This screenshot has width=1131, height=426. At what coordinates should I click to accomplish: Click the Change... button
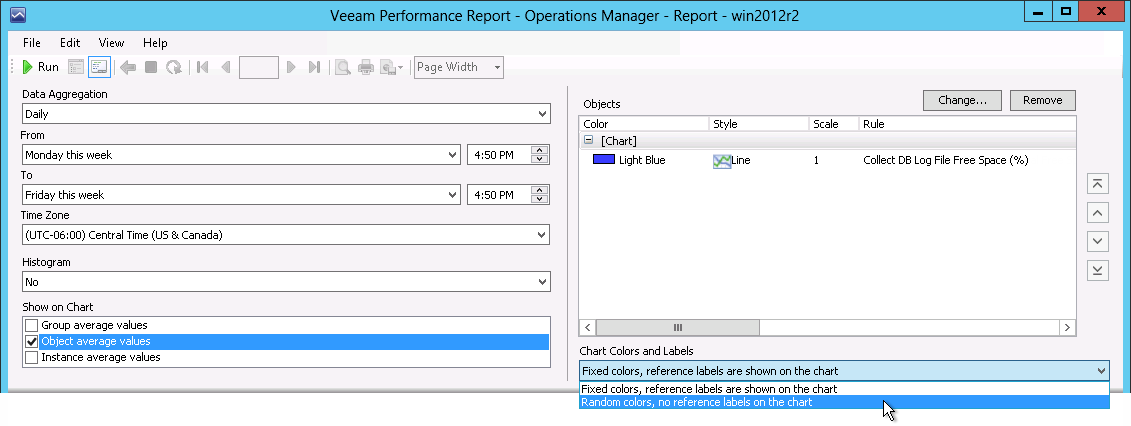click(962, 100)
